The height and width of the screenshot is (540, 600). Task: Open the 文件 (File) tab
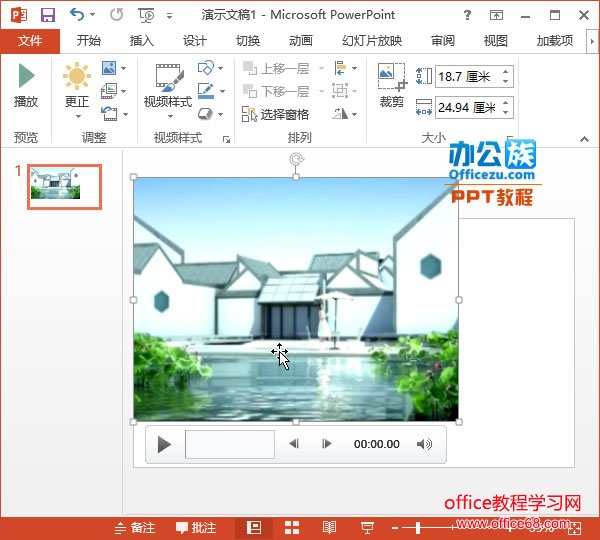coord(30,41)
